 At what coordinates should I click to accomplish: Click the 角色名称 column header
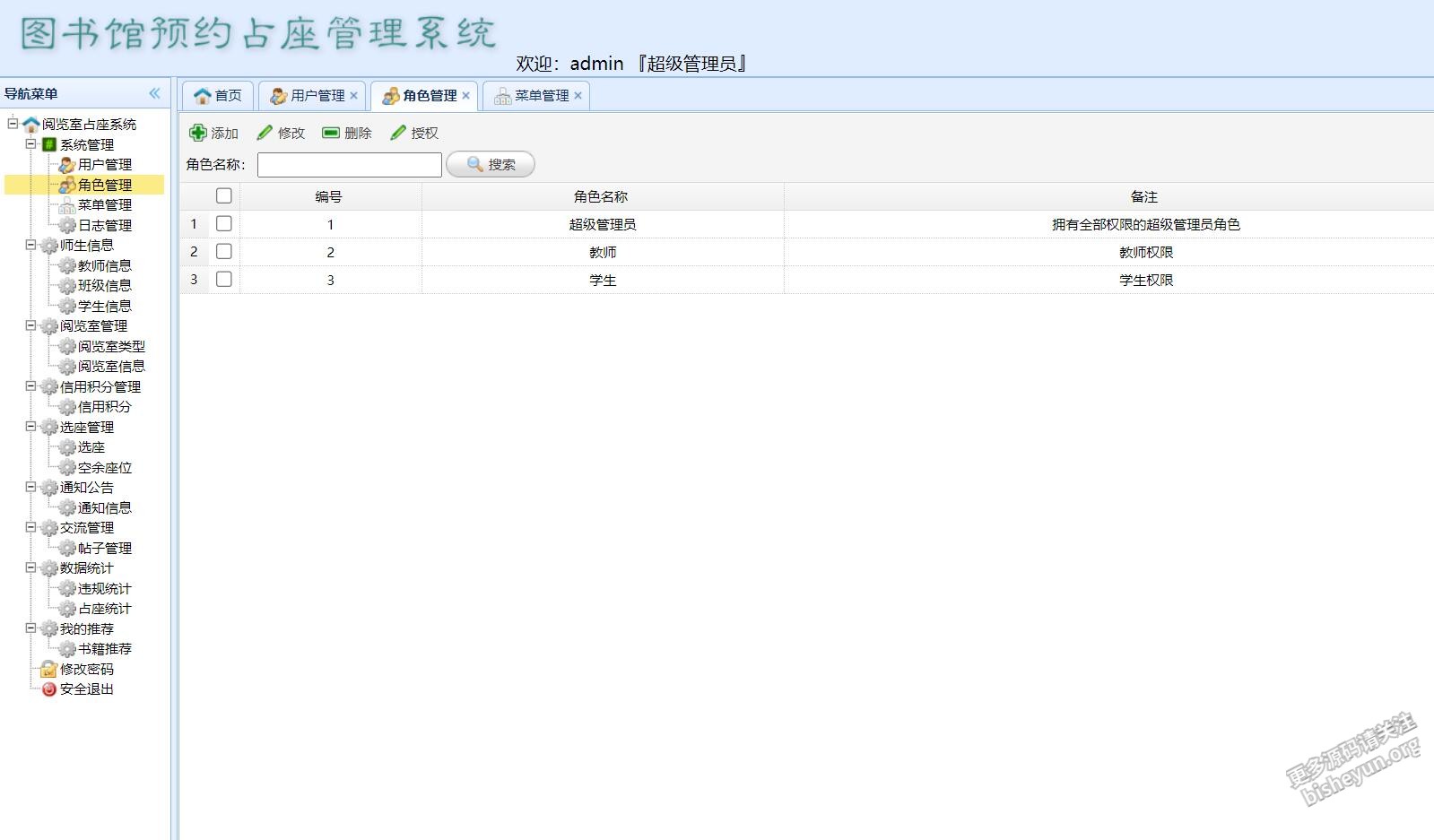pyautogui.click(x=601, y=196)
